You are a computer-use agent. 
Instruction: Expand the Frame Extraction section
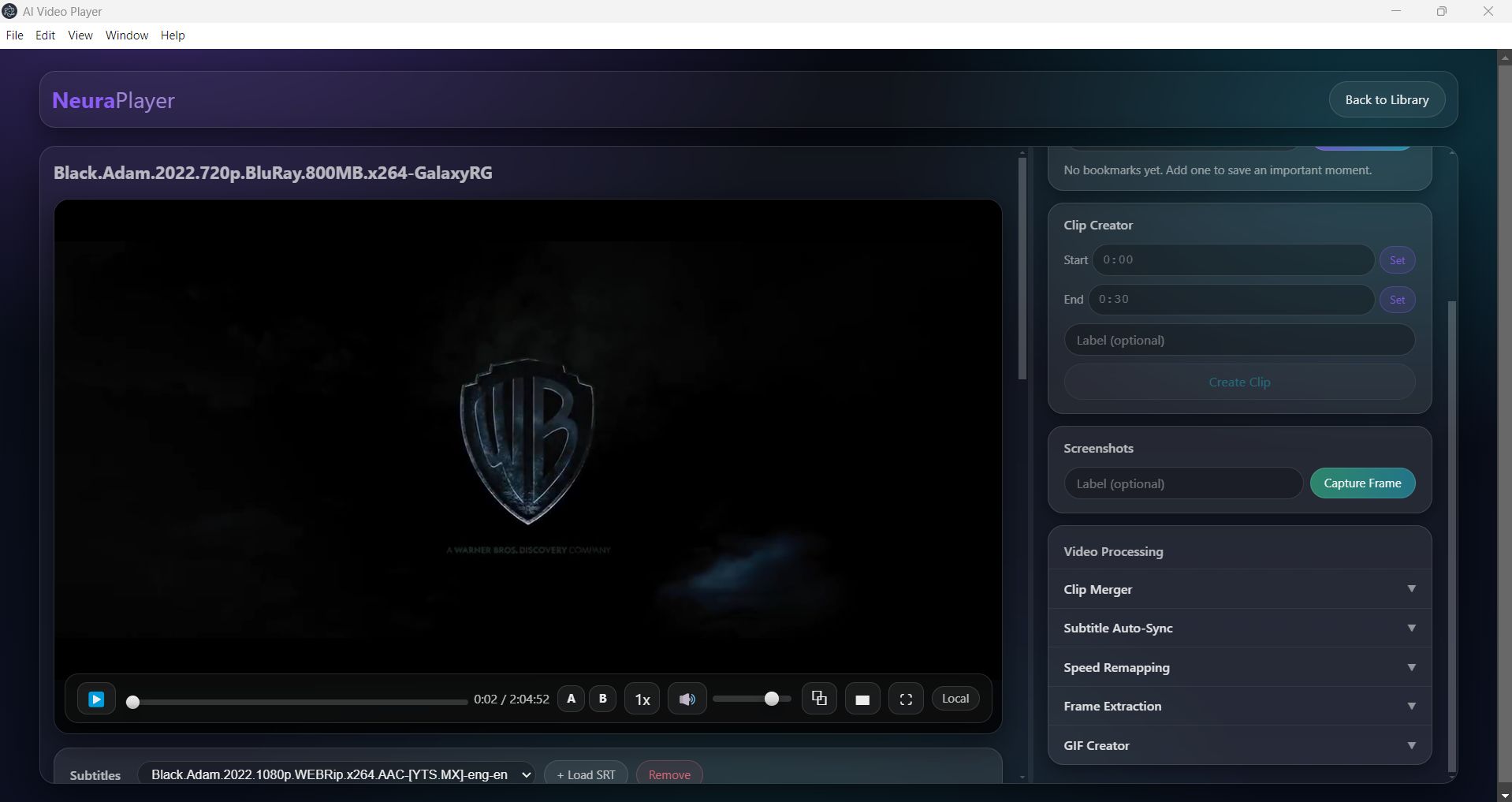click(1239, 707)
